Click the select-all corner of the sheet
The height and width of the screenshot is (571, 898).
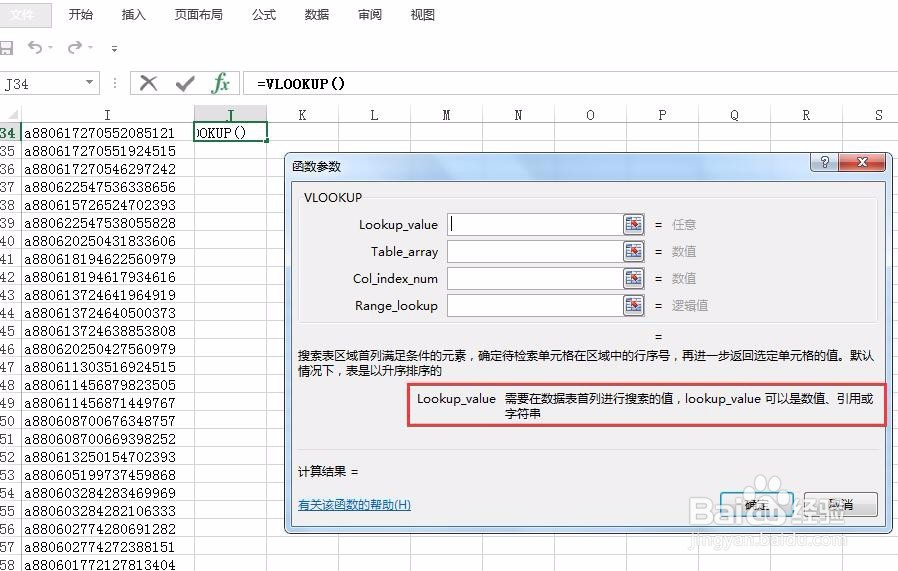point(10,115)
